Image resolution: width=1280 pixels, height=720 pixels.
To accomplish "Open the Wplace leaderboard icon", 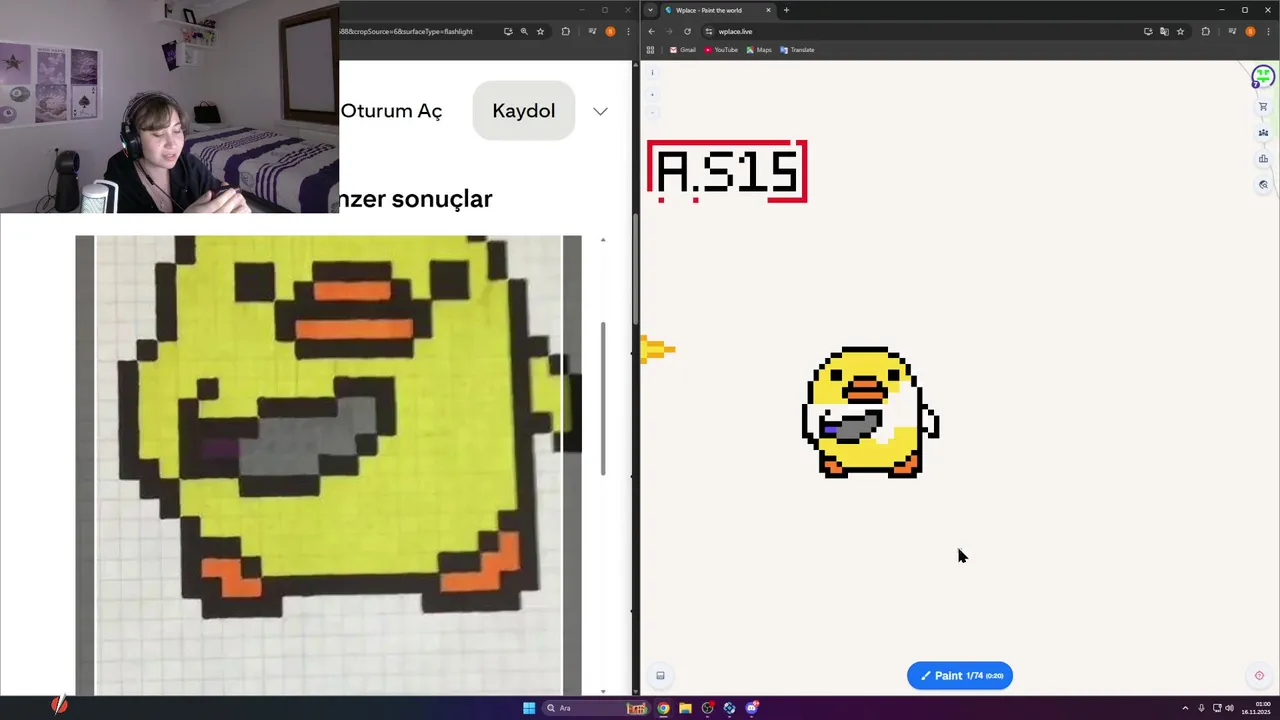I will [x=1263, y=159].
